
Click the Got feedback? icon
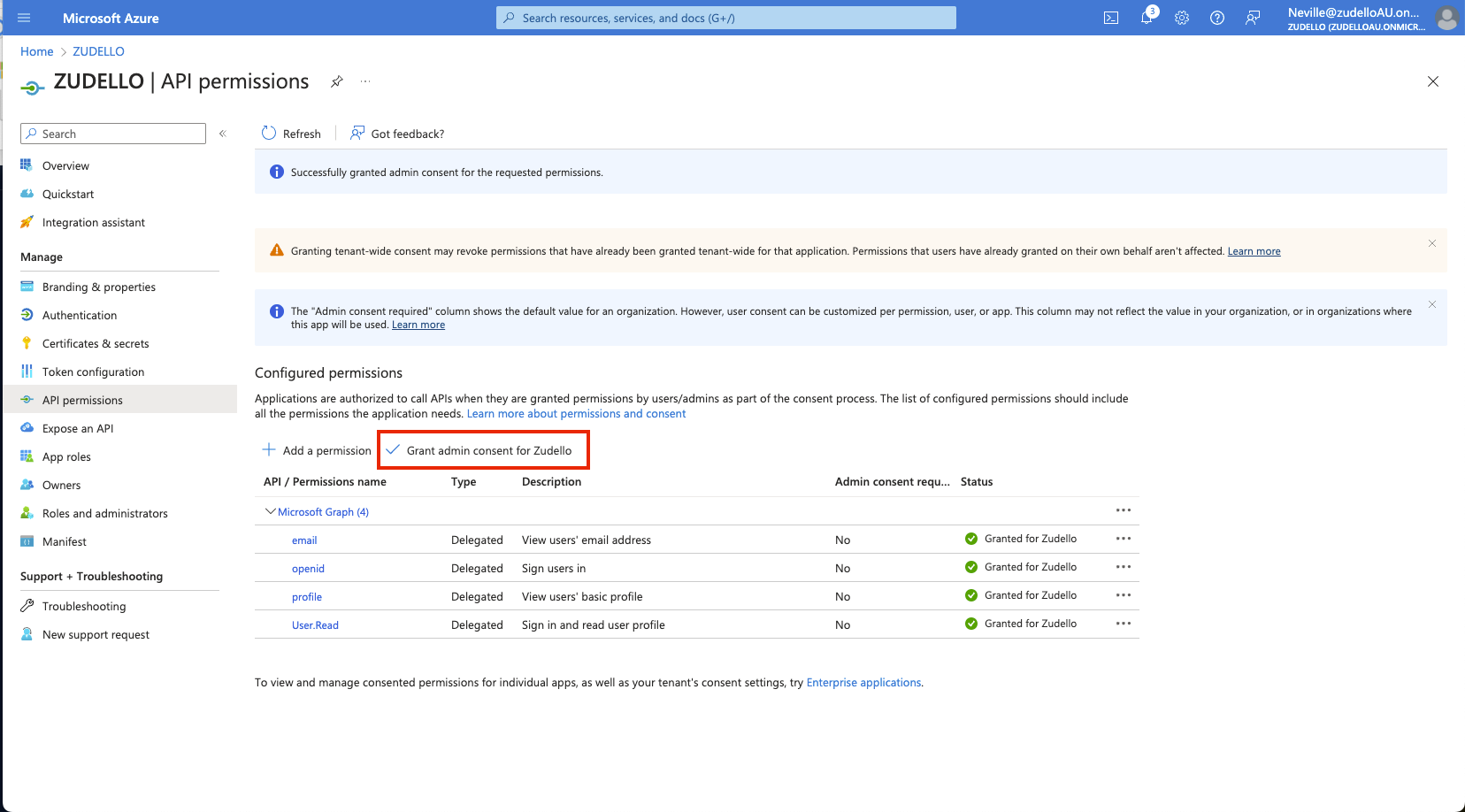(x=357, y=134)
